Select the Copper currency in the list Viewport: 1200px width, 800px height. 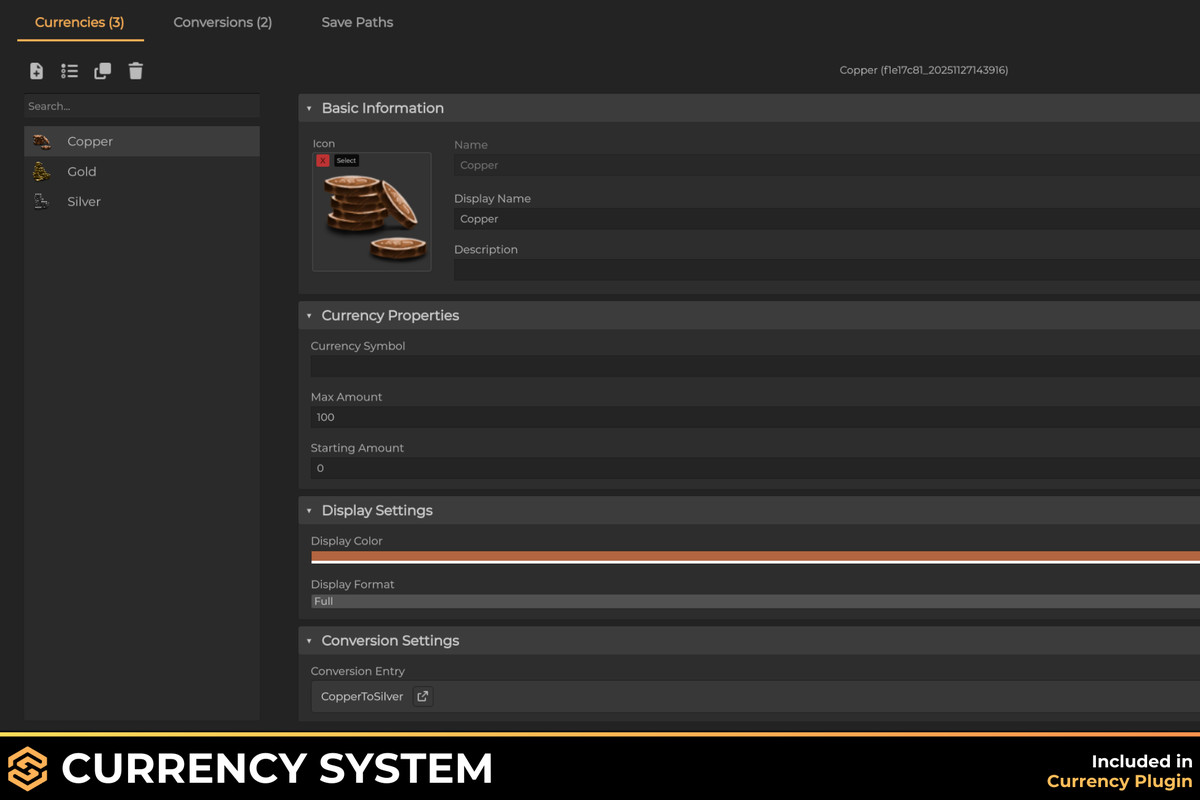click(x=90, y=141)
